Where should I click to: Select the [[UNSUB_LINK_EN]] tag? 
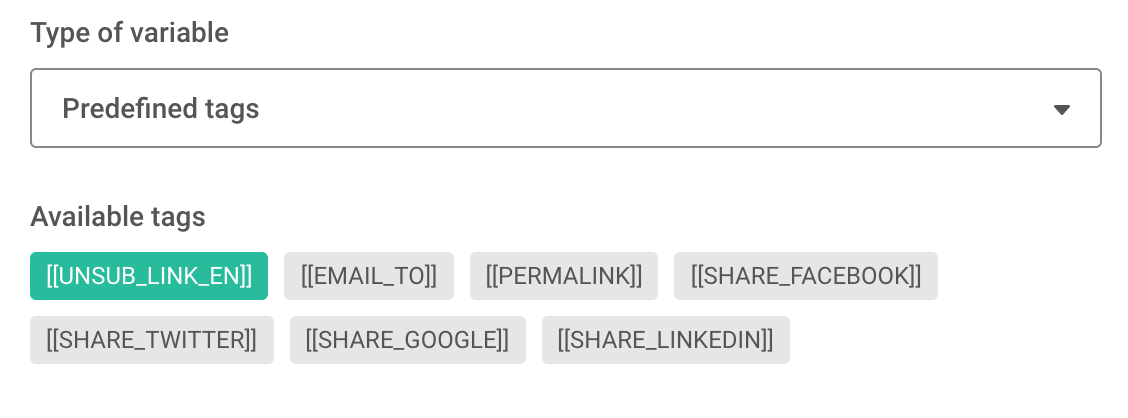pos(149,276)
